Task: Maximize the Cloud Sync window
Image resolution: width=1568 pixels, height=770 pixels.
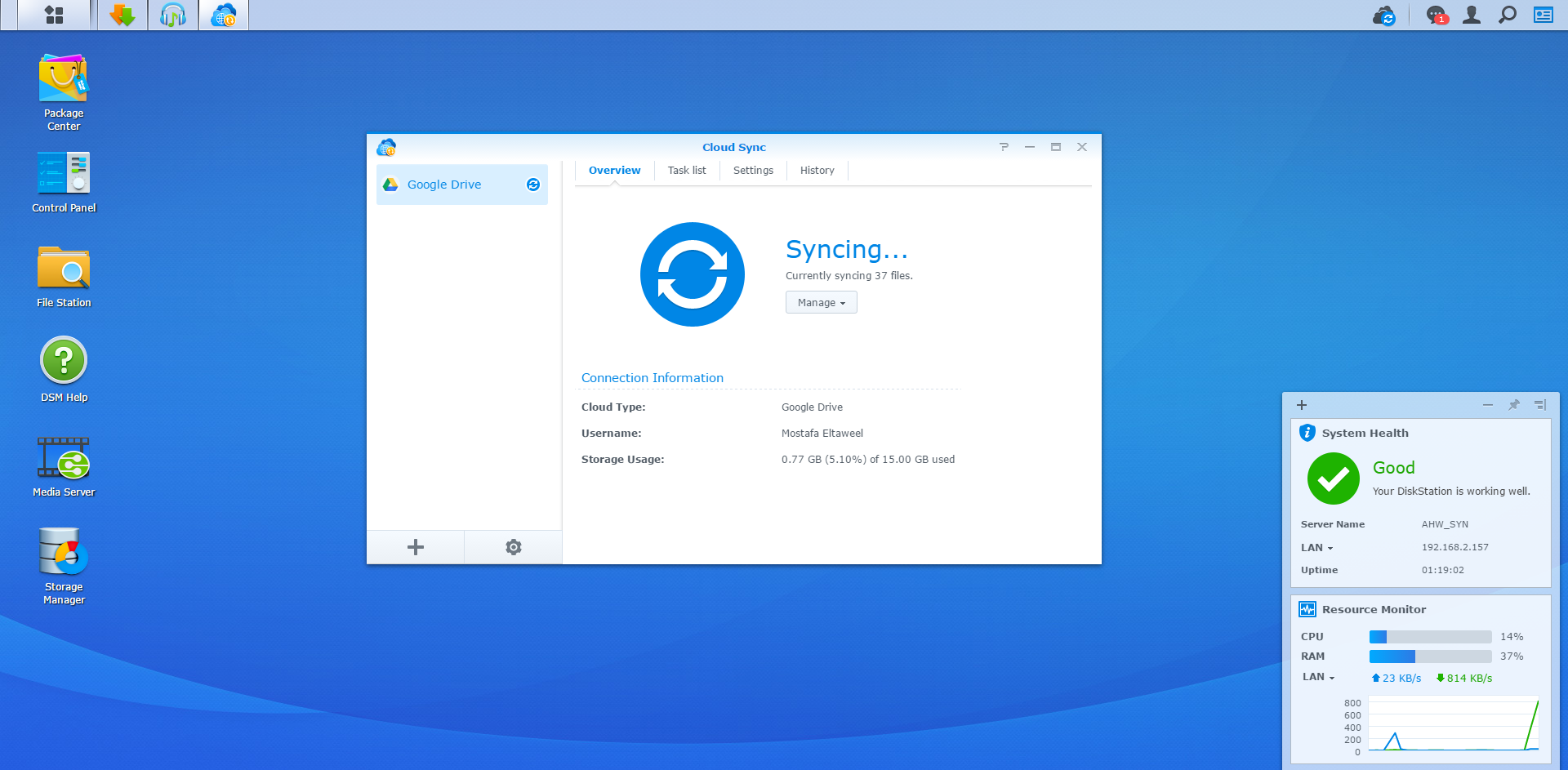Action: (1056, 147)
